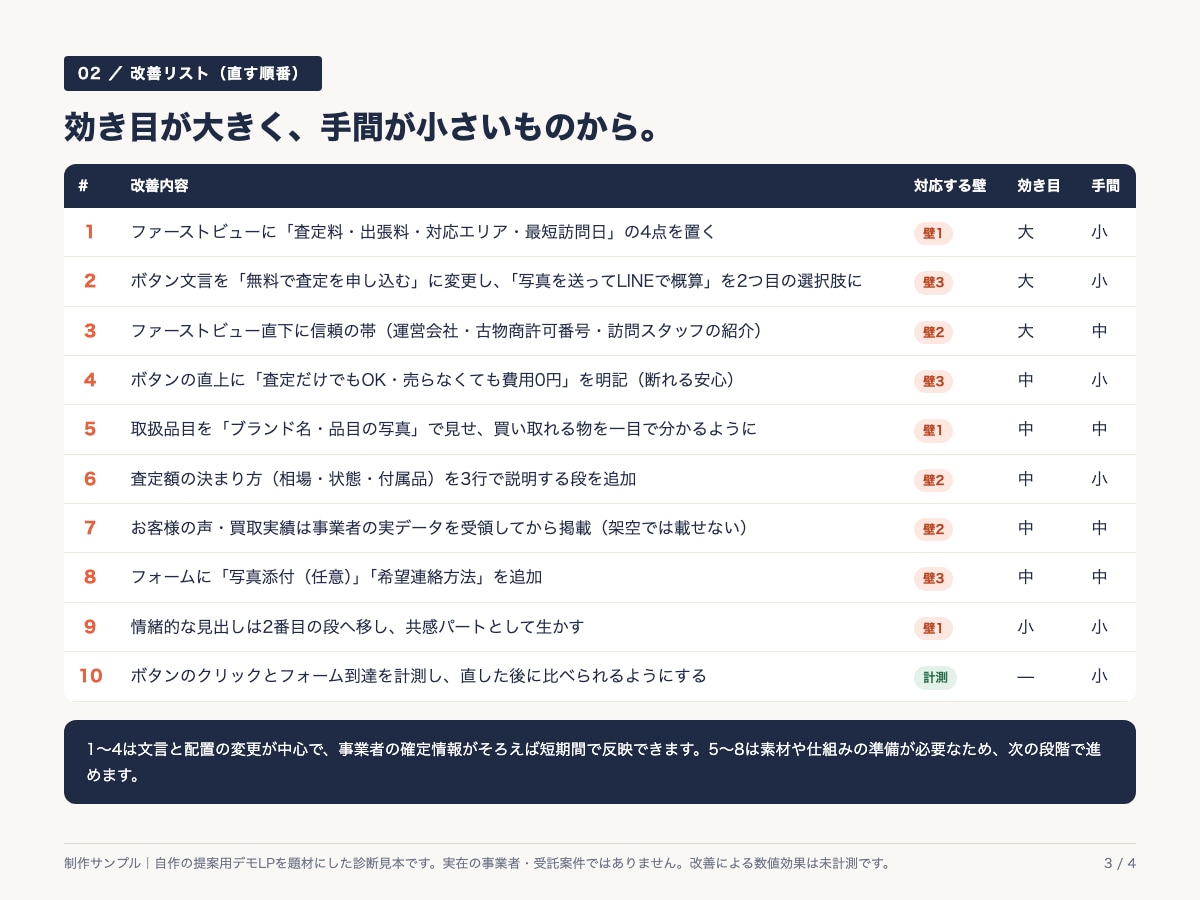Viewport: 1200px width, 900px height.
Task: Click row number "4" in the table
Action: 90,380
